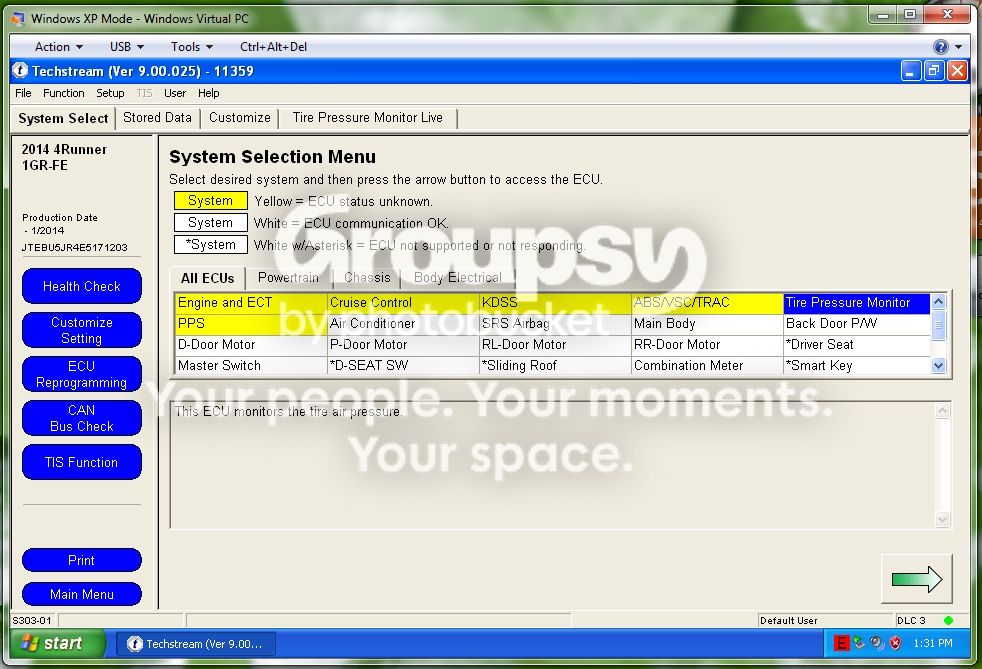Click the Health Check button
982x669 pixels.
81,286
